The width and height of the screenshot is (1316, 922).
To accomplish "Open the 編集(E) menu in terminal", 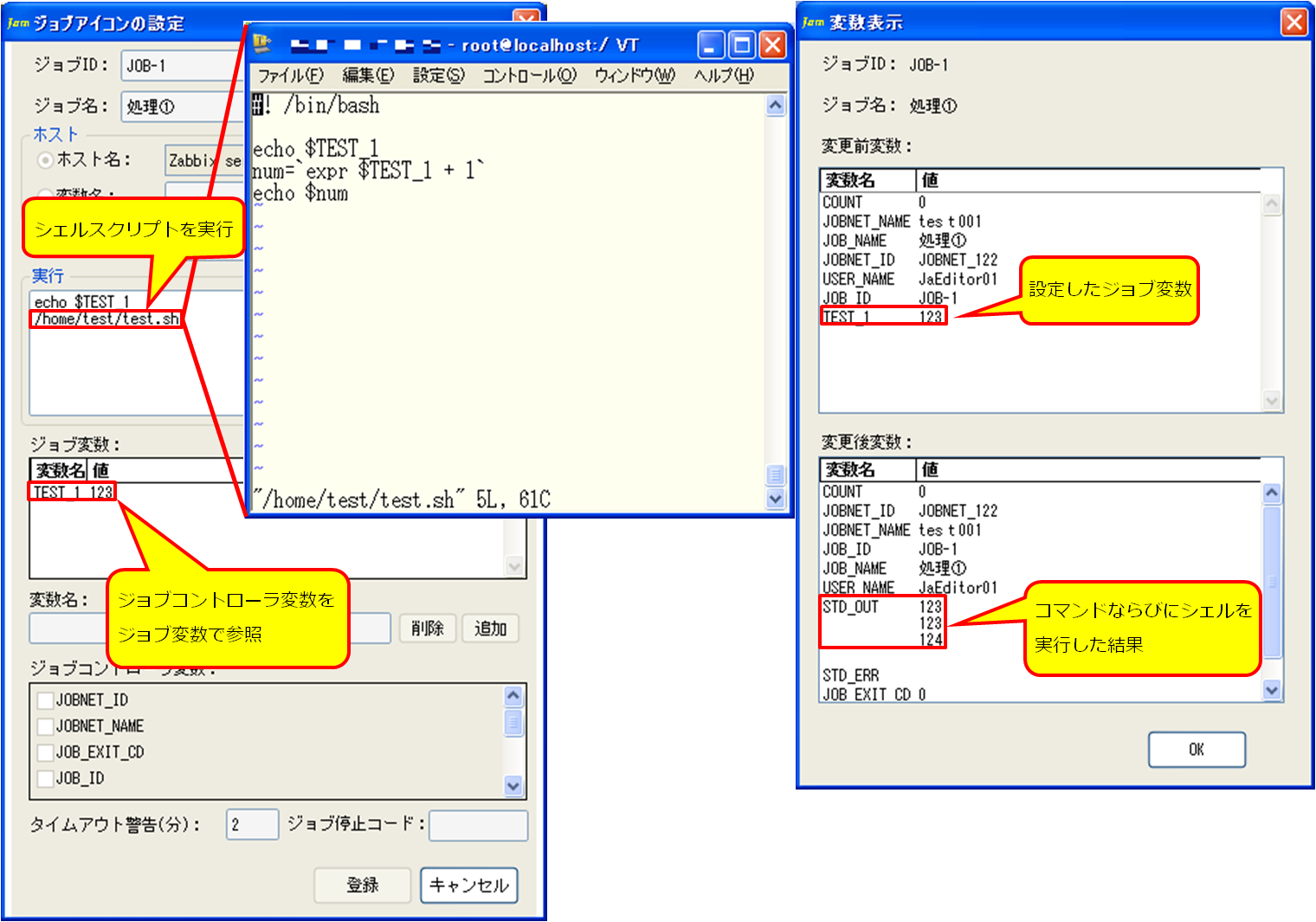I will click(x=368, y=75).
